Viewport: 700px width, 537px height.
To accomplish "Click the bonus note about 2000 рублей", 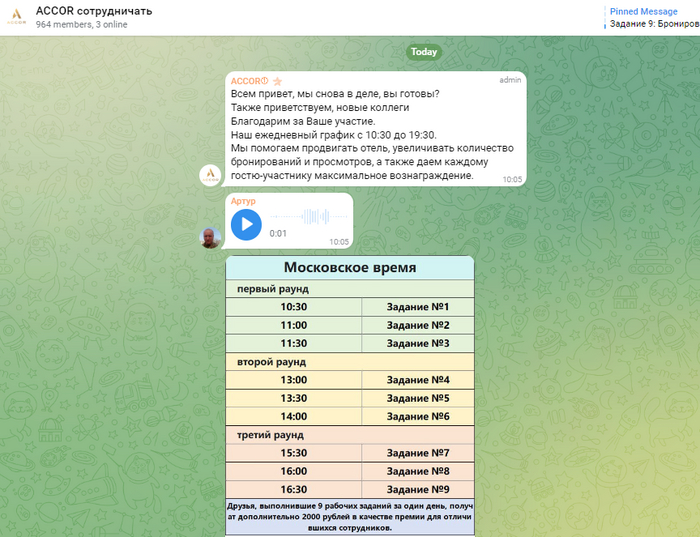I will click(350, 517).
